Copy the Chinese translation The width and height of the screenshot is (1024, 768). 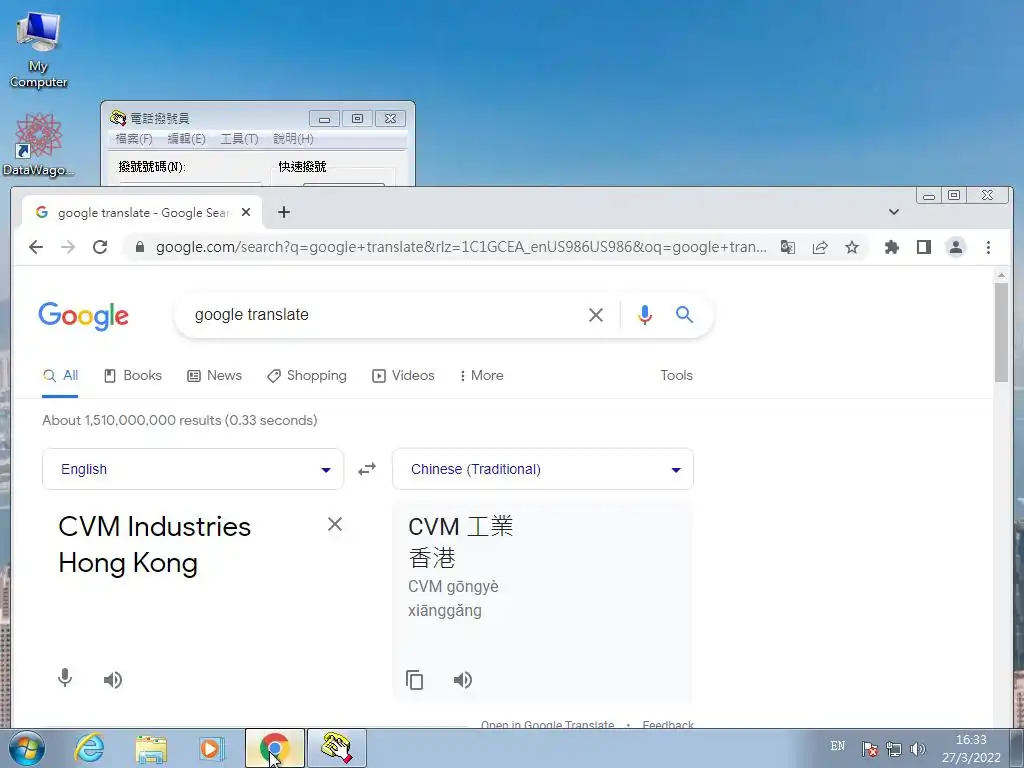coord(415,680)
